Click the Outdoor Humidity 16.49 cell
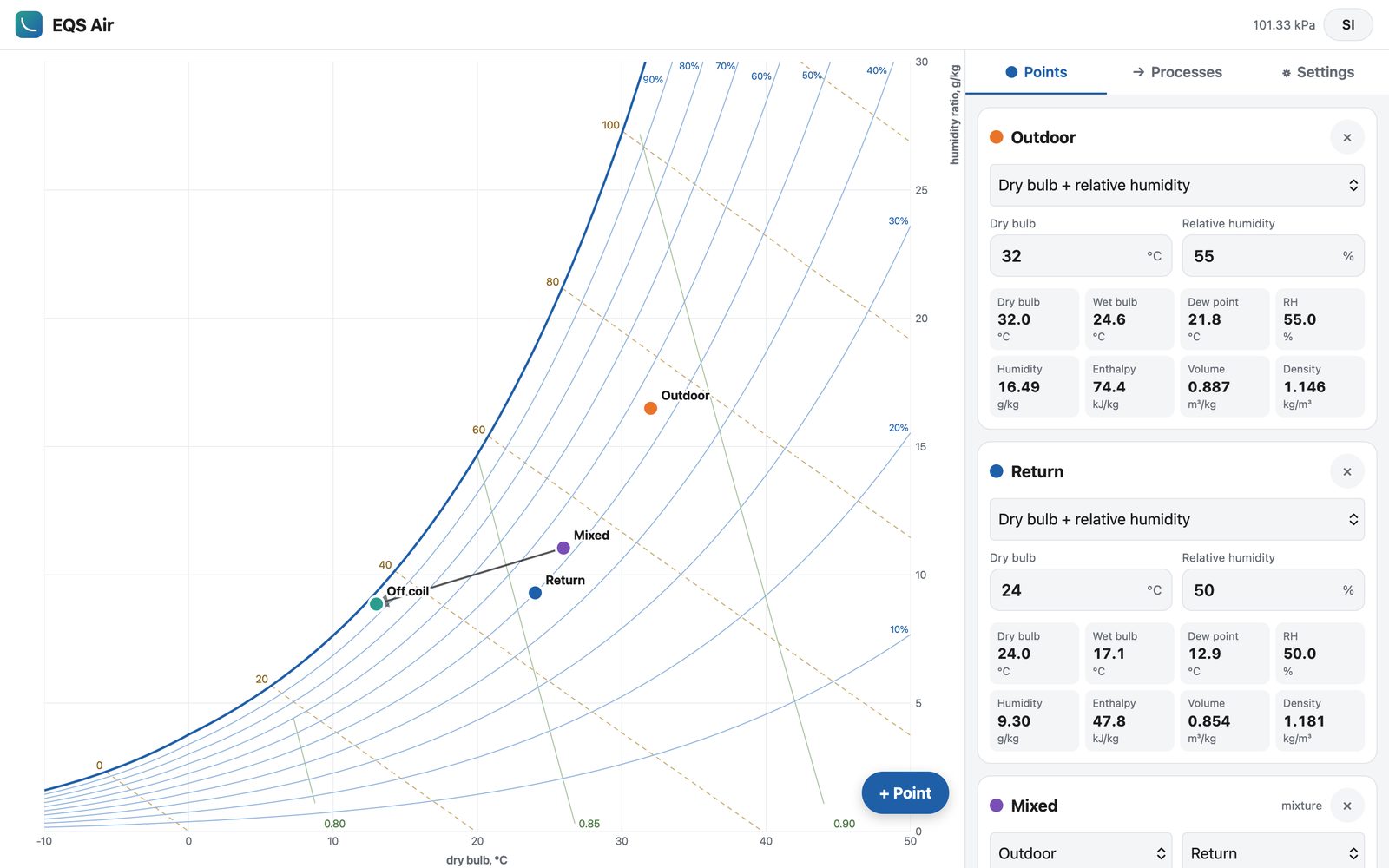 (x=1034, y=386)
